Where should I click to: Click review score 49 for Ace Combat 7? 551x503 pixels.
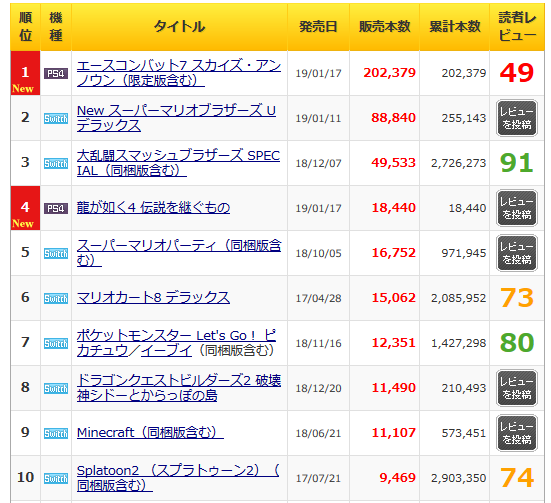(517, 73)
